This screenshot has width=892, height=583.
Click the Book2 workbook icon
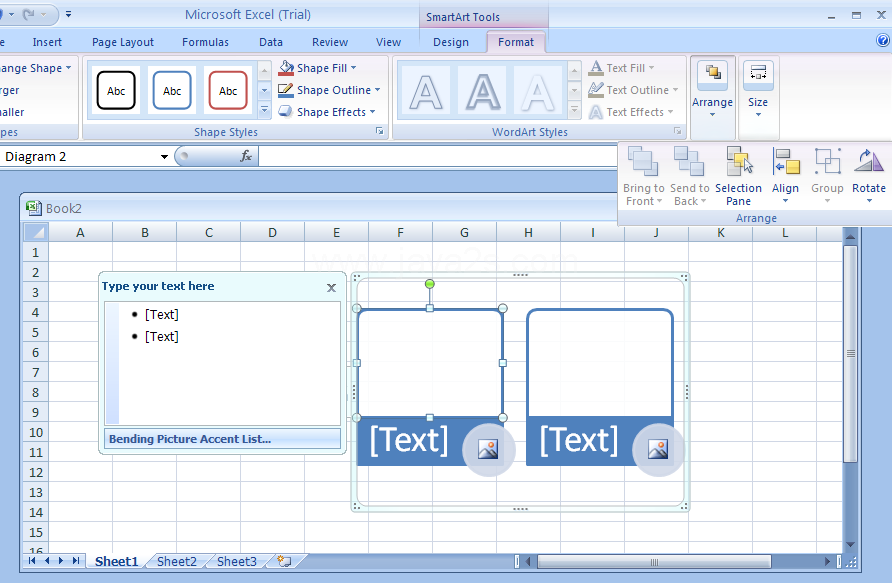click(34, 208)
